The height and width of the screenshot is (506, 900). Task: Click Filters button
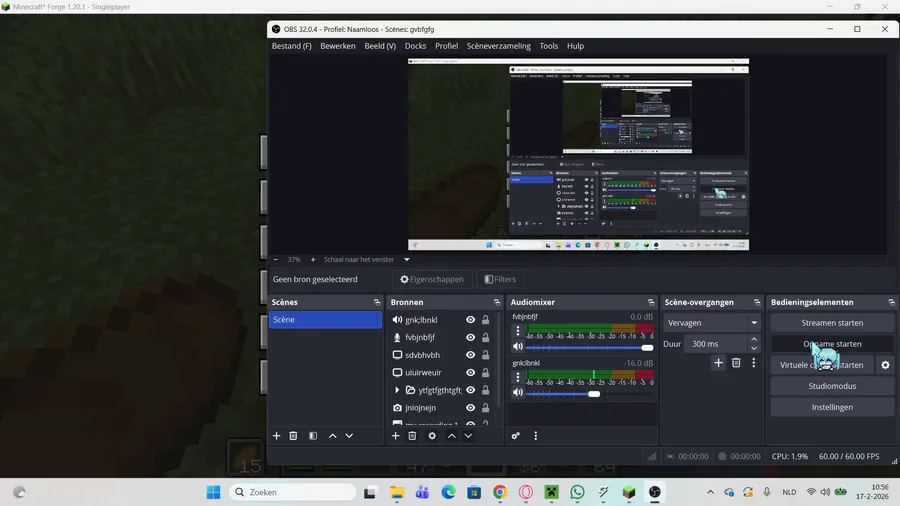pyautogui.click(x=500, y=279)
